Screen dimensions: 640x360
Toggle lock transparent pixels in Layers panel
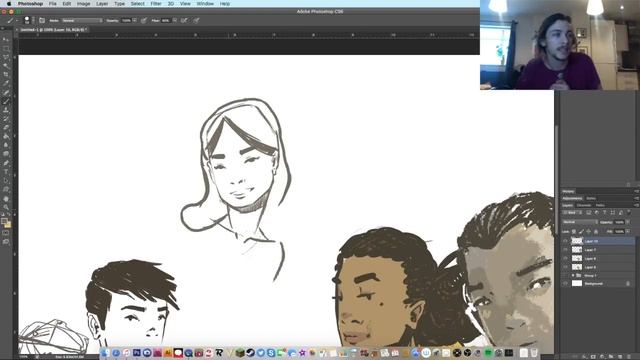574,231
